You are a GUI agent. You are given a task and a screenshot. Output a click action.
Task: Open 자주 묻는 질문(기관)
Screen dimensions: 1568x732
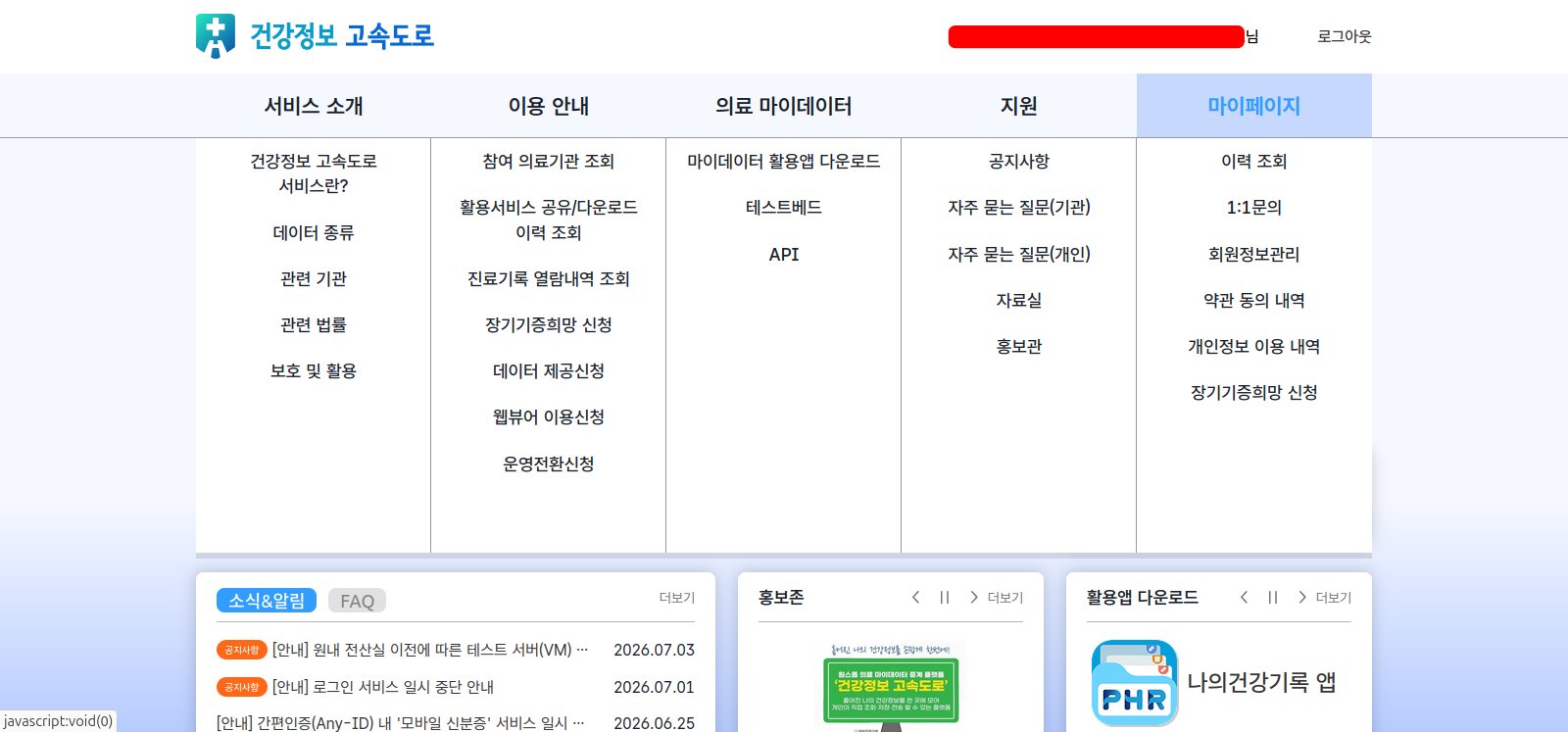[1019, 207]
